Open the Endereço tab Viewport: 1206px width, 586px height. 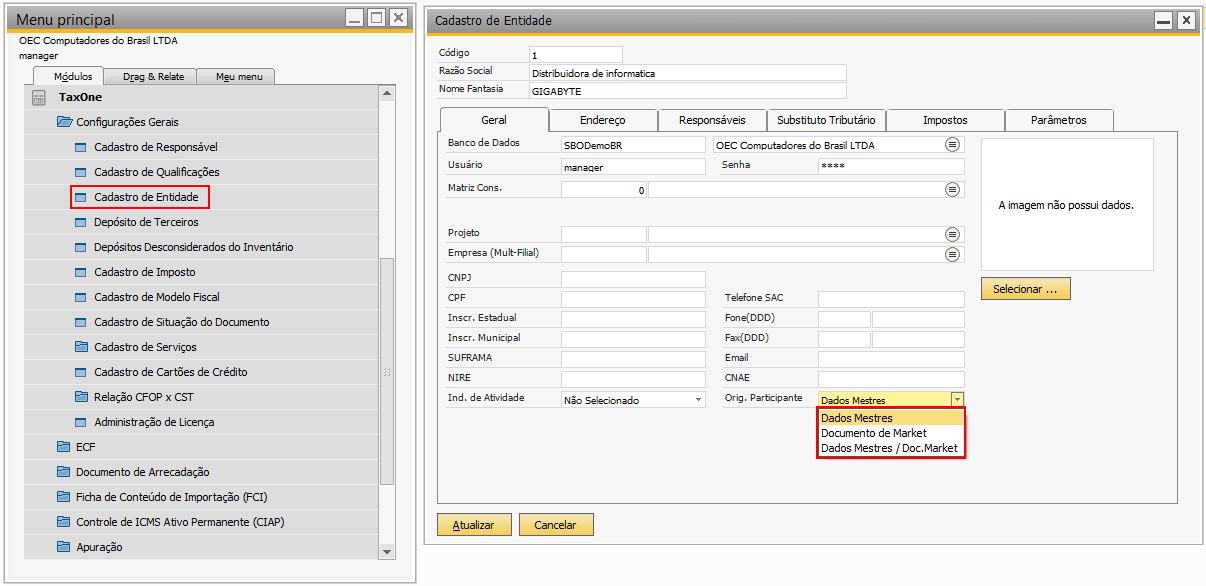tap(603, 120)
